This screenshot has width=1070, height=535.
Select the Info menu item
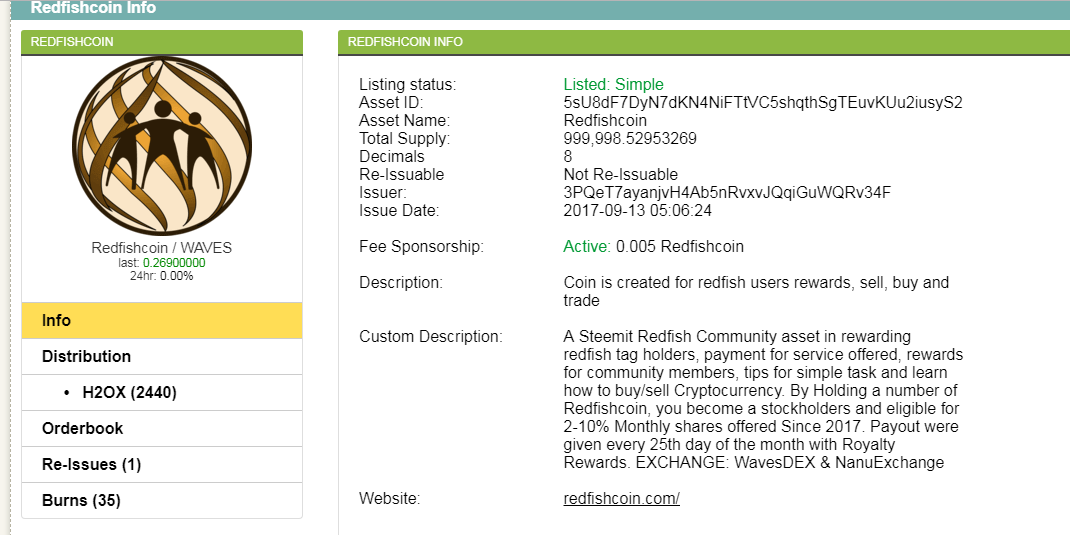(162, 321)
